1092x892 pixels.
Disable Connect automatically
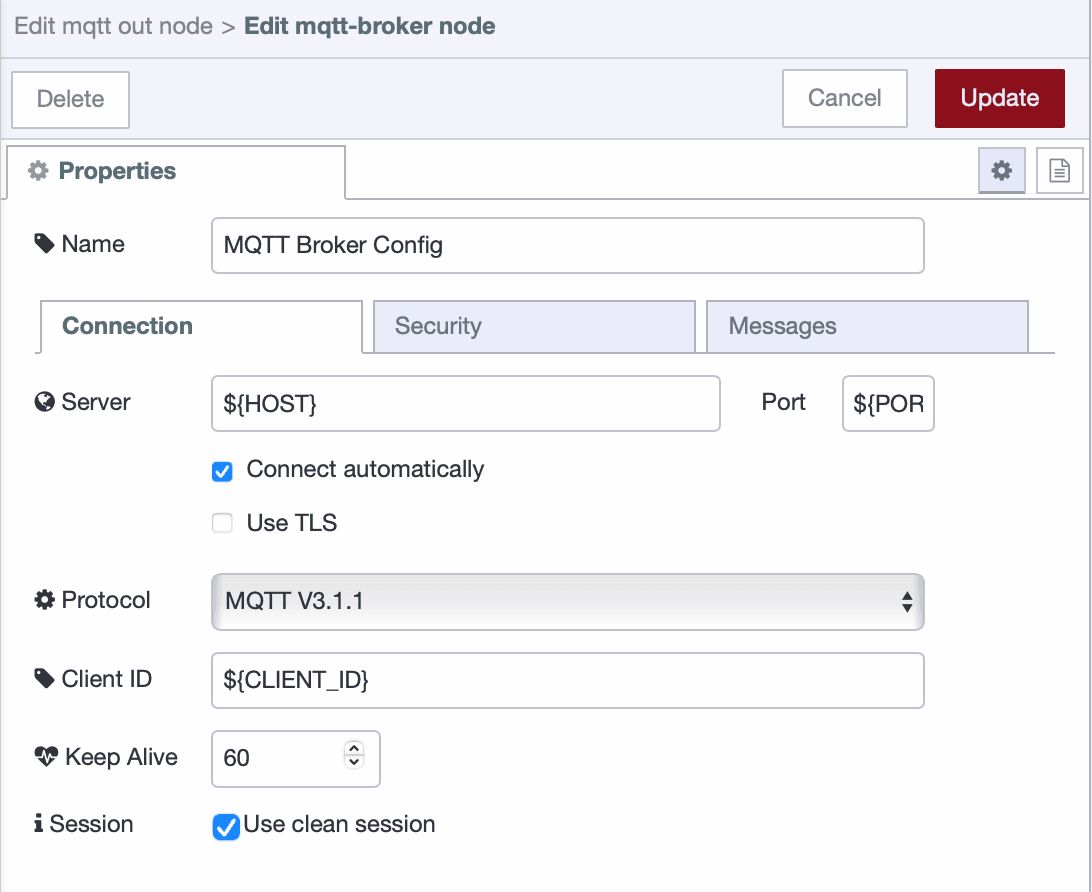pyautogui.click(x=222, y=470)
